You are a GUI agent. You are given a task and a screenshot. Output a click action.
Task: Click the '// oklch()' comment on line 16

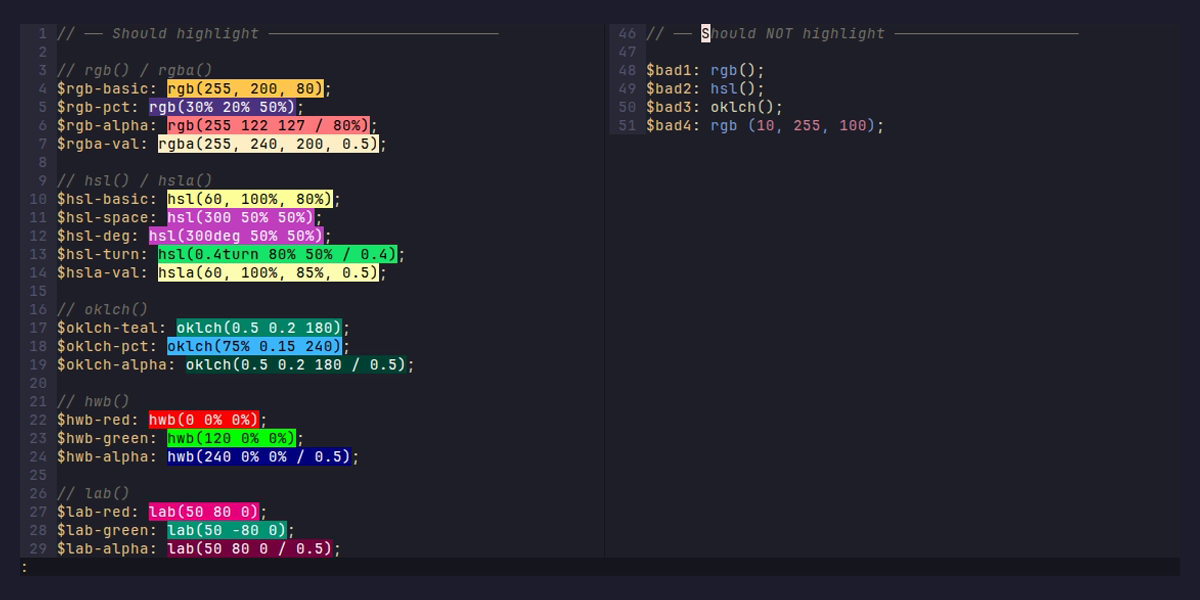click(x=103, y=309)
